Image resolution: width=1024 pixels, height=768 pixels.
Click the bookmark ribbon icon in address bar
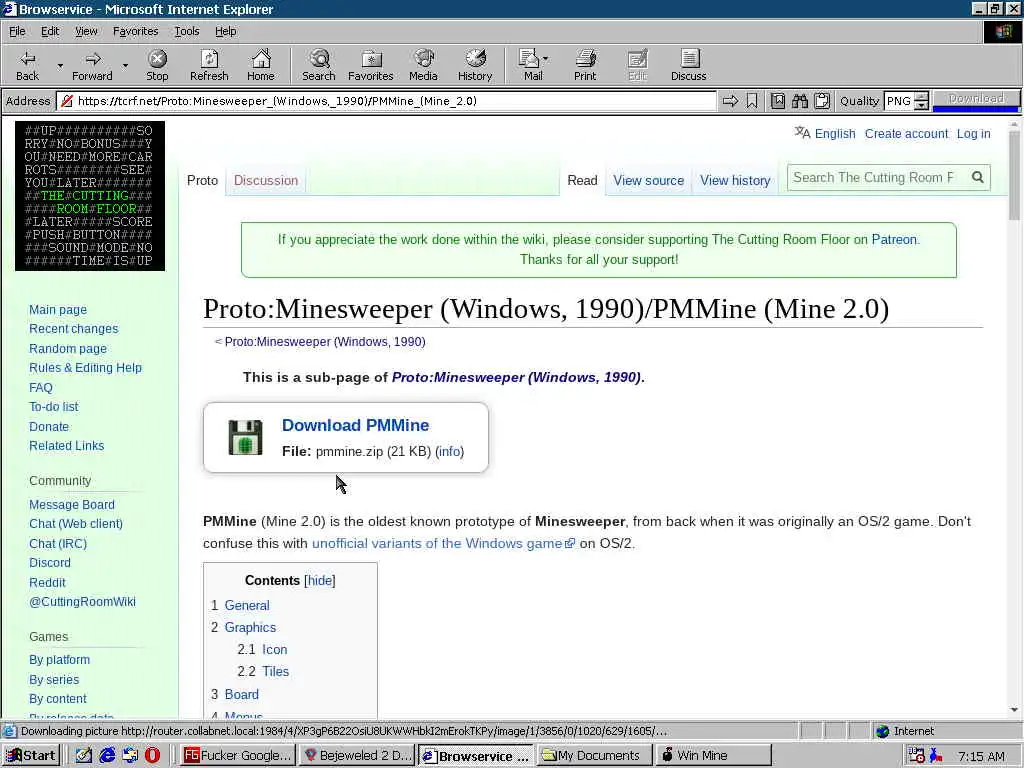pos(752,101)
